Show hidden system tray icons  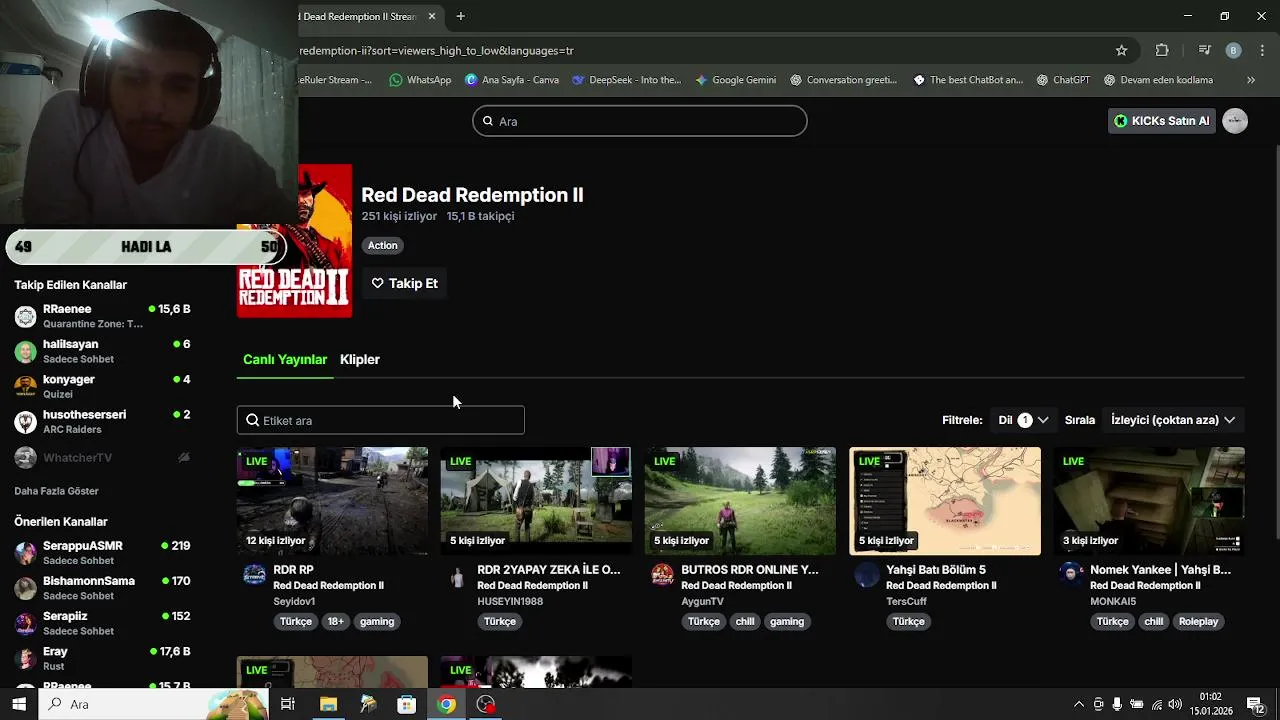coord(1079,704)
